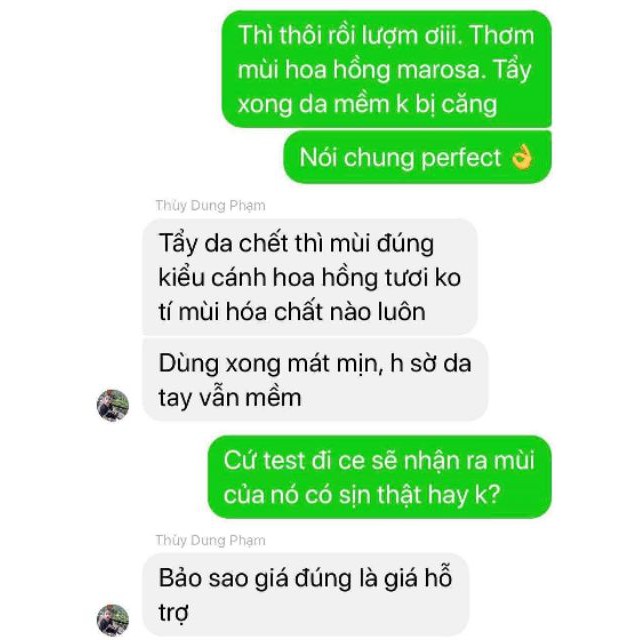
Task: Select green bubble starting "Cứ test đi ce"
Action: (380, 477)
